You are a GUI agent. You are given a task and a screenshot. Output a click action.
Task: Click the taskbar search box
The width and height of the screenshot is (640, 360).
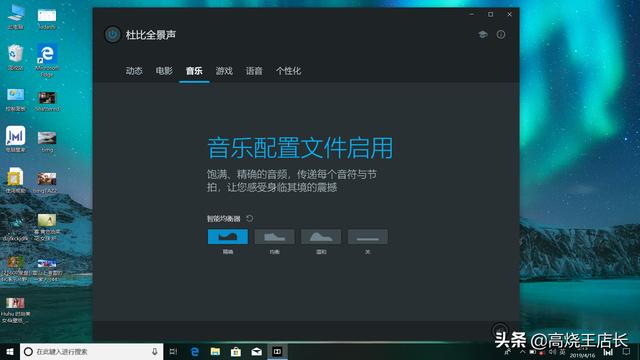(x=91, y=351)
